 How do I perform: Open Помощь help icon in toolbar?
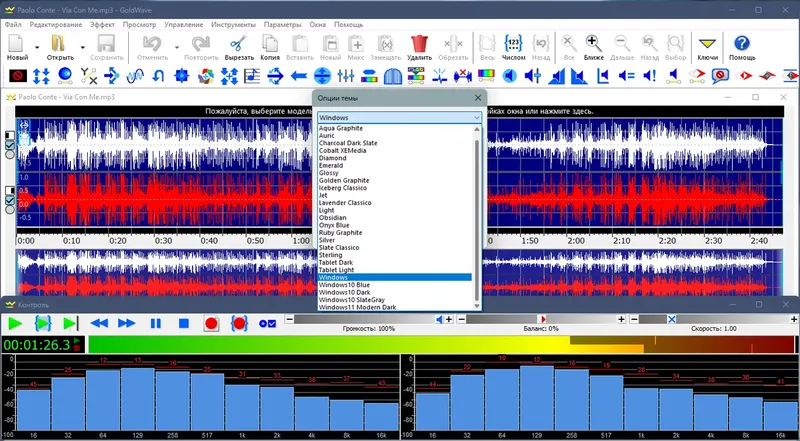click(x=742, y=44)
